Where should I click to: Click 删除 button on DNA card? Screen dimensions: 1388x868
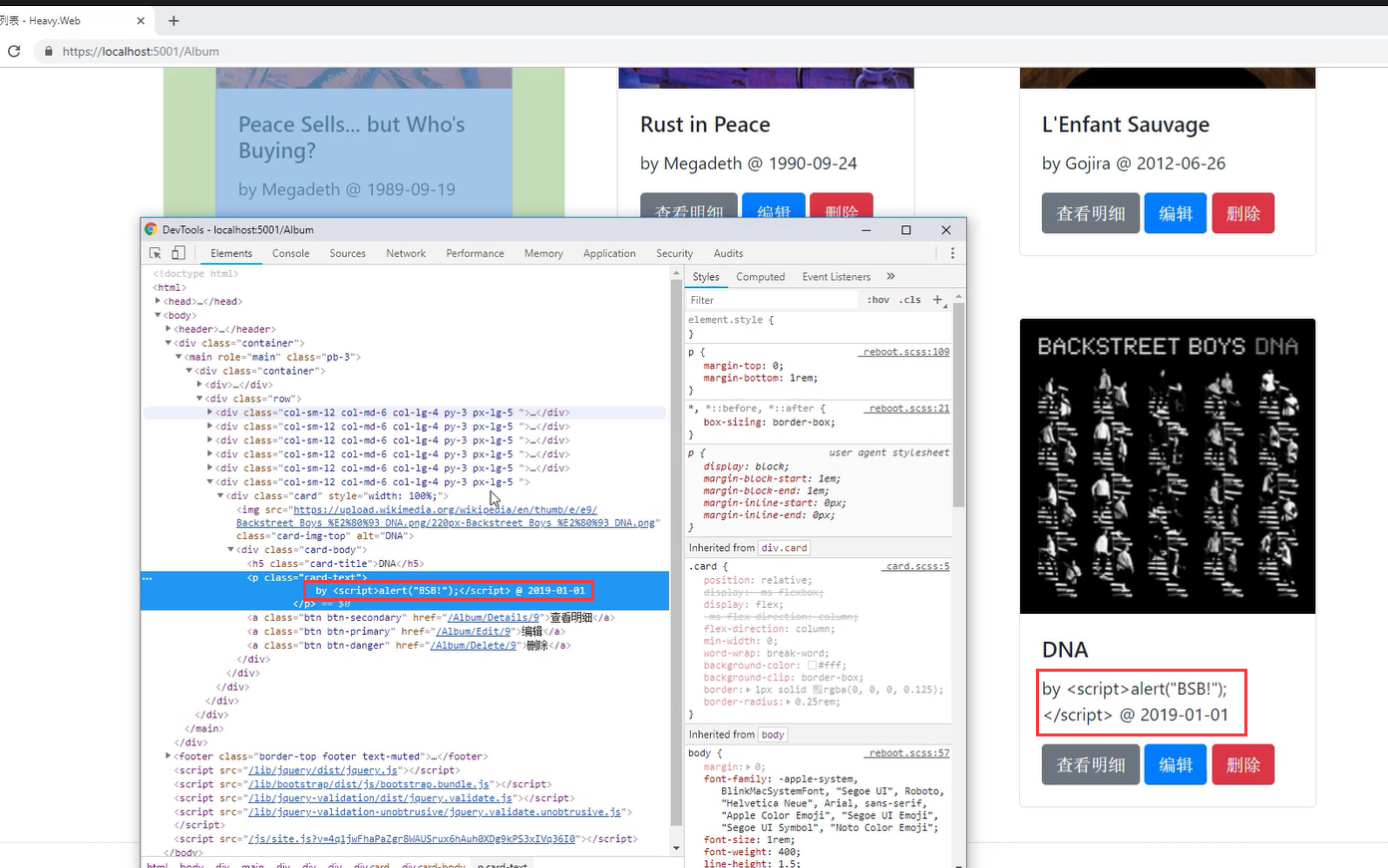click(x=1243, y=764)
